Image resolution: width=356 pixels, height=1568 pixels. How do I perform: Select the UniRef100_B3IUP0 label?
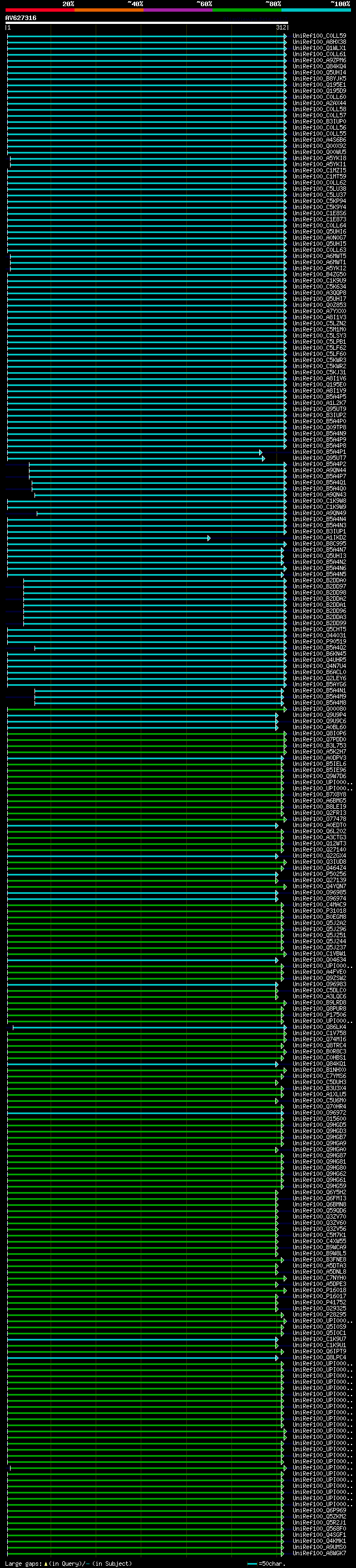[x=319, y=122]
